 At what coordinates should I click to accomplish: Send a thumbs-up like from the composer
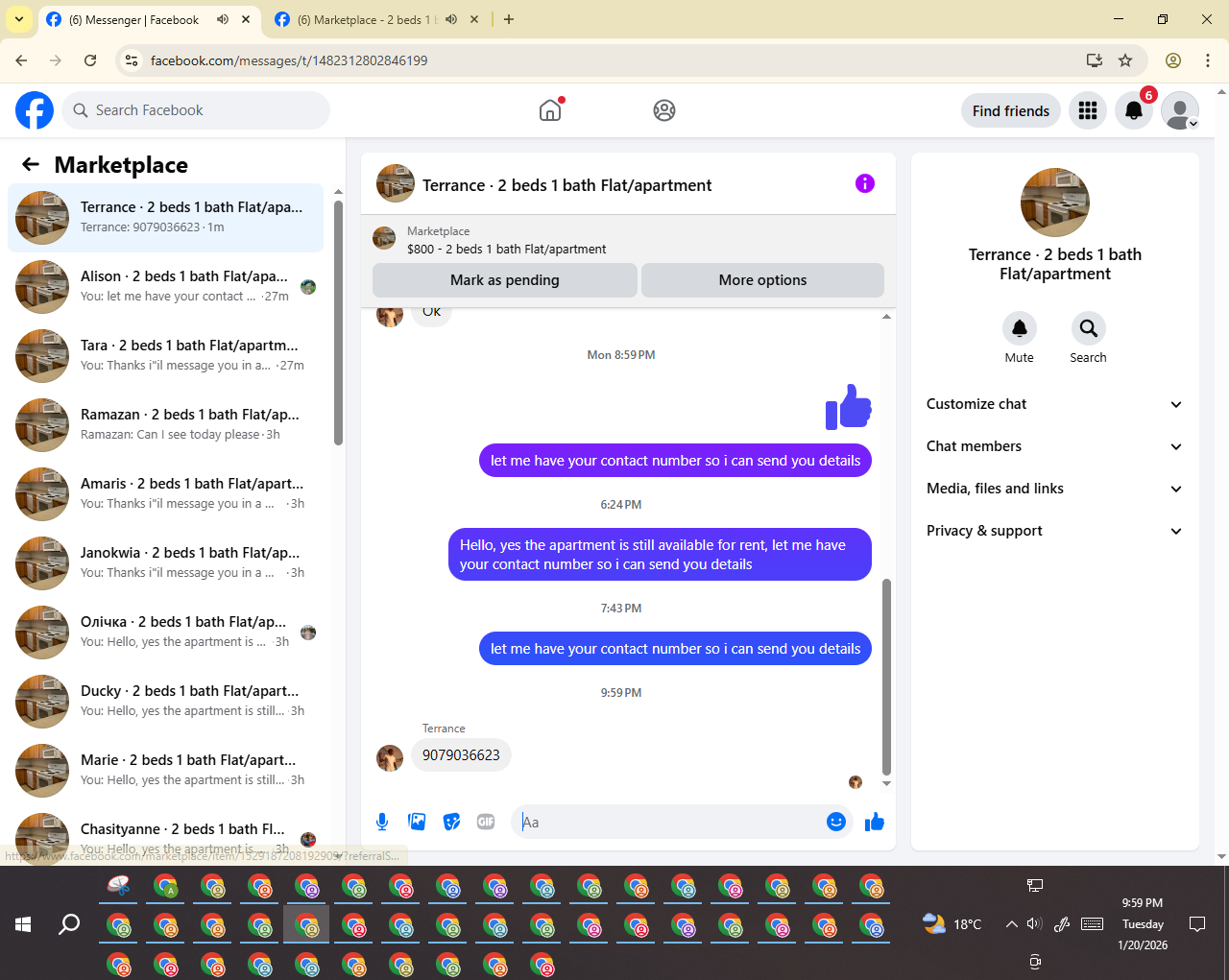click(875, 822)
